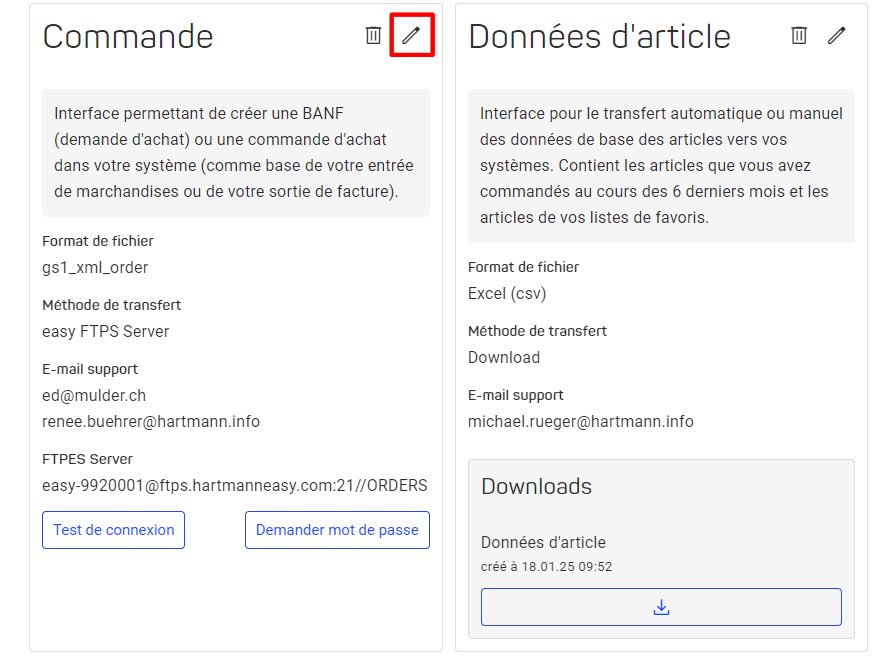
Task: Edit the Commande interface with pencil icon
Action: [411, 35]
